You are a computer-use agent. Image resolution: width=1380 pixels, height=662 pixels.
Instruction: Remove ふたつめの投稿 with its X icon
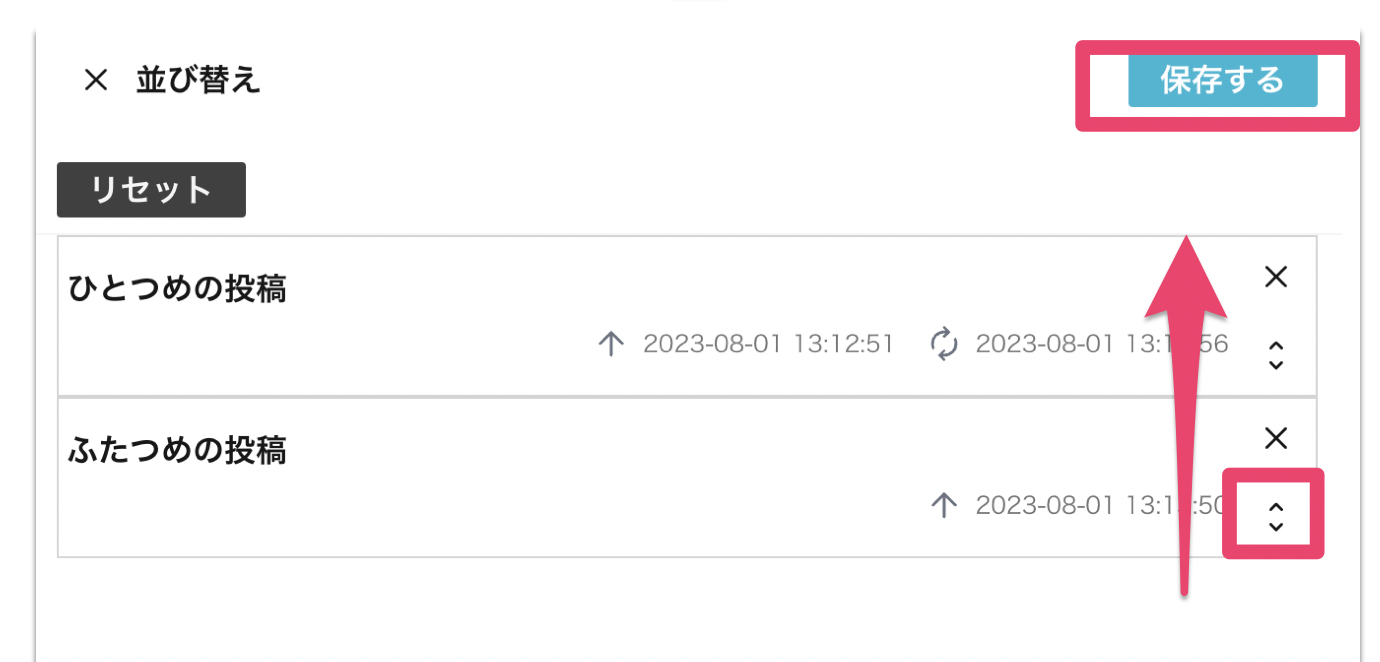(1276, 438)
